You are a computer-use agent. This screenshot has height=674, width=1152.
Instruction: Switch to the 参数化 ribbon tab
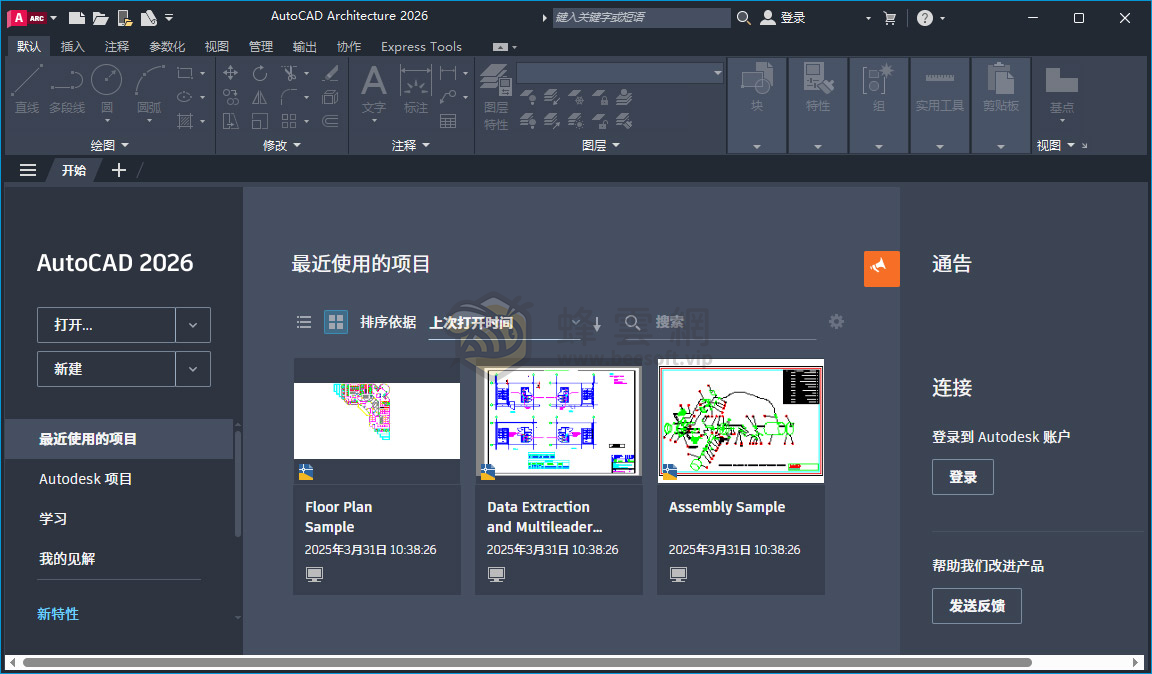(167, 46)
